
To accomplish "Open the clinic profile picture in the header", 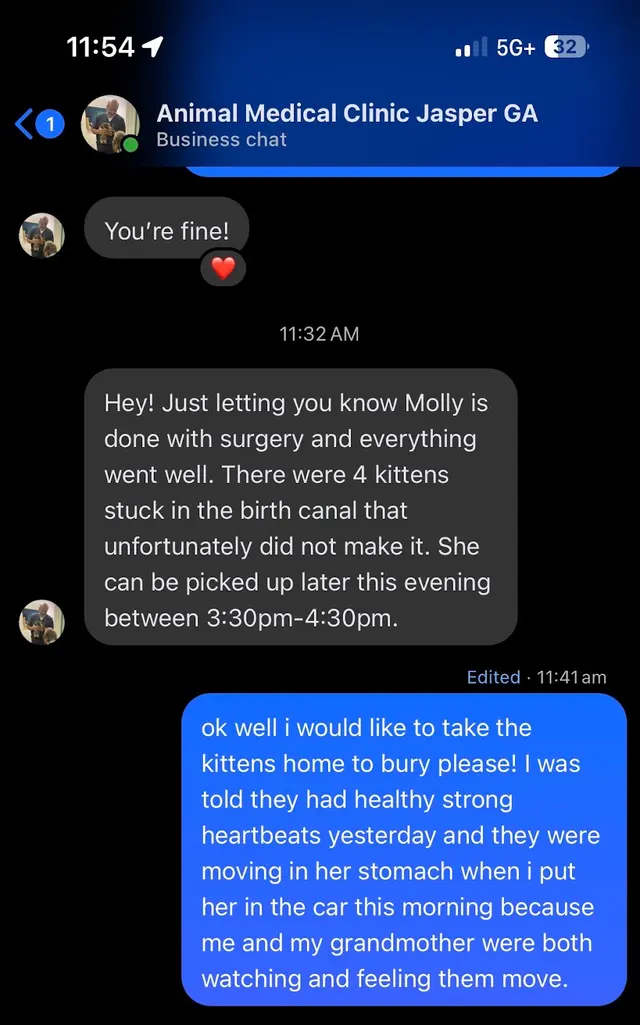I will pos(110,124).
